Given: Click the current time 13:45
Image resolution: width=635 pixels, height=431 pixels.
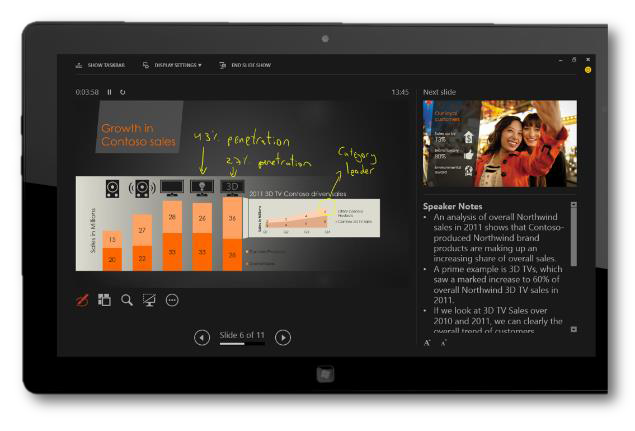Looking at the screenshot, I should (400, 92).
